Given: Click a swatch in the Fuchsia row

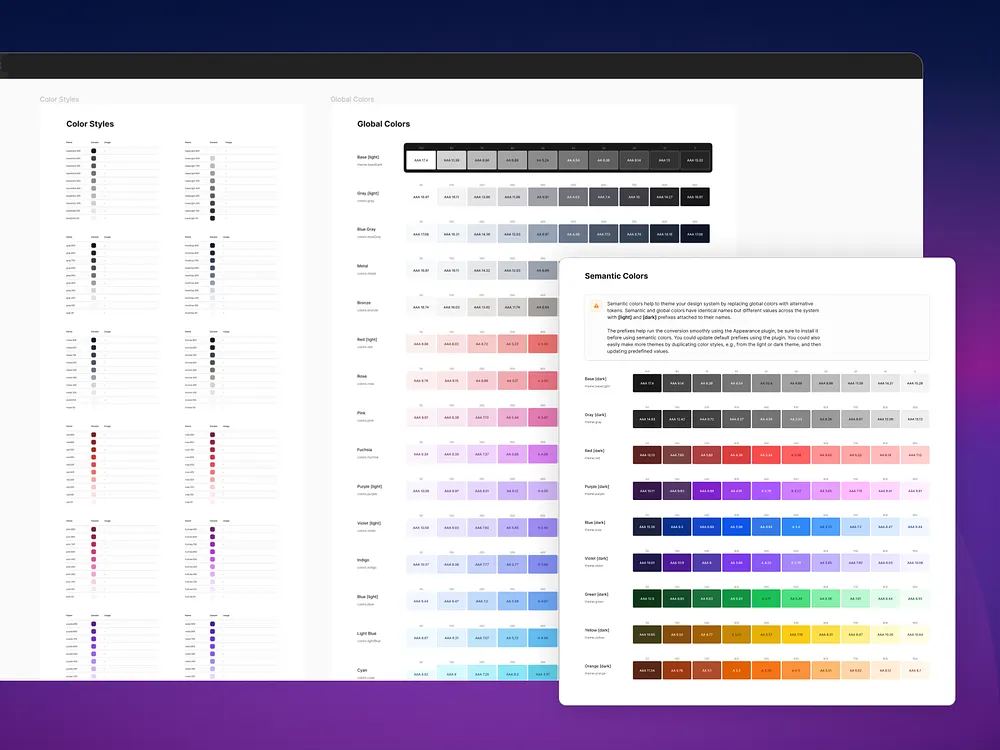Looking at the screenshot, I should click(x=490, y=453).
